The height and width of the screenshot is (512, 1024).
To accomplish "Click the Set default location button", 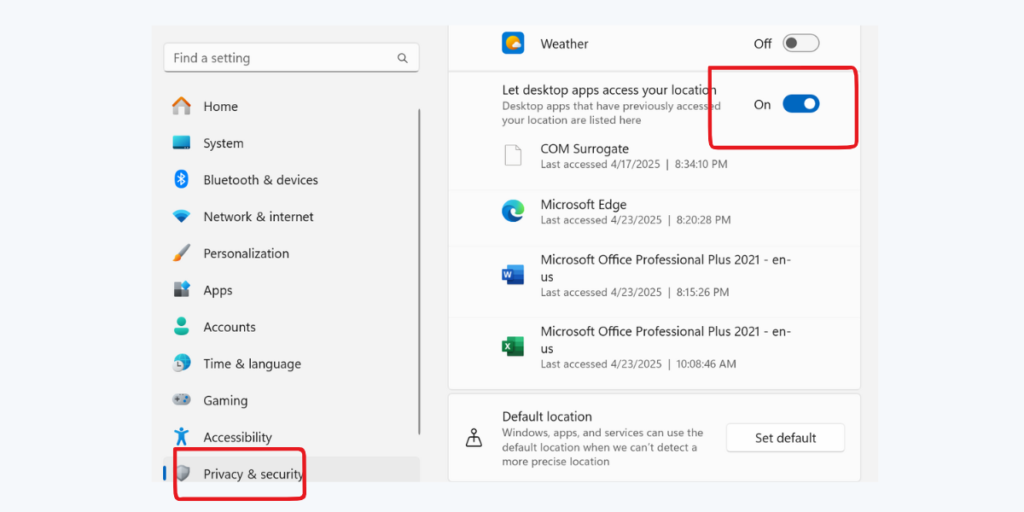I will pyautogui.click(x=785, y=438).
